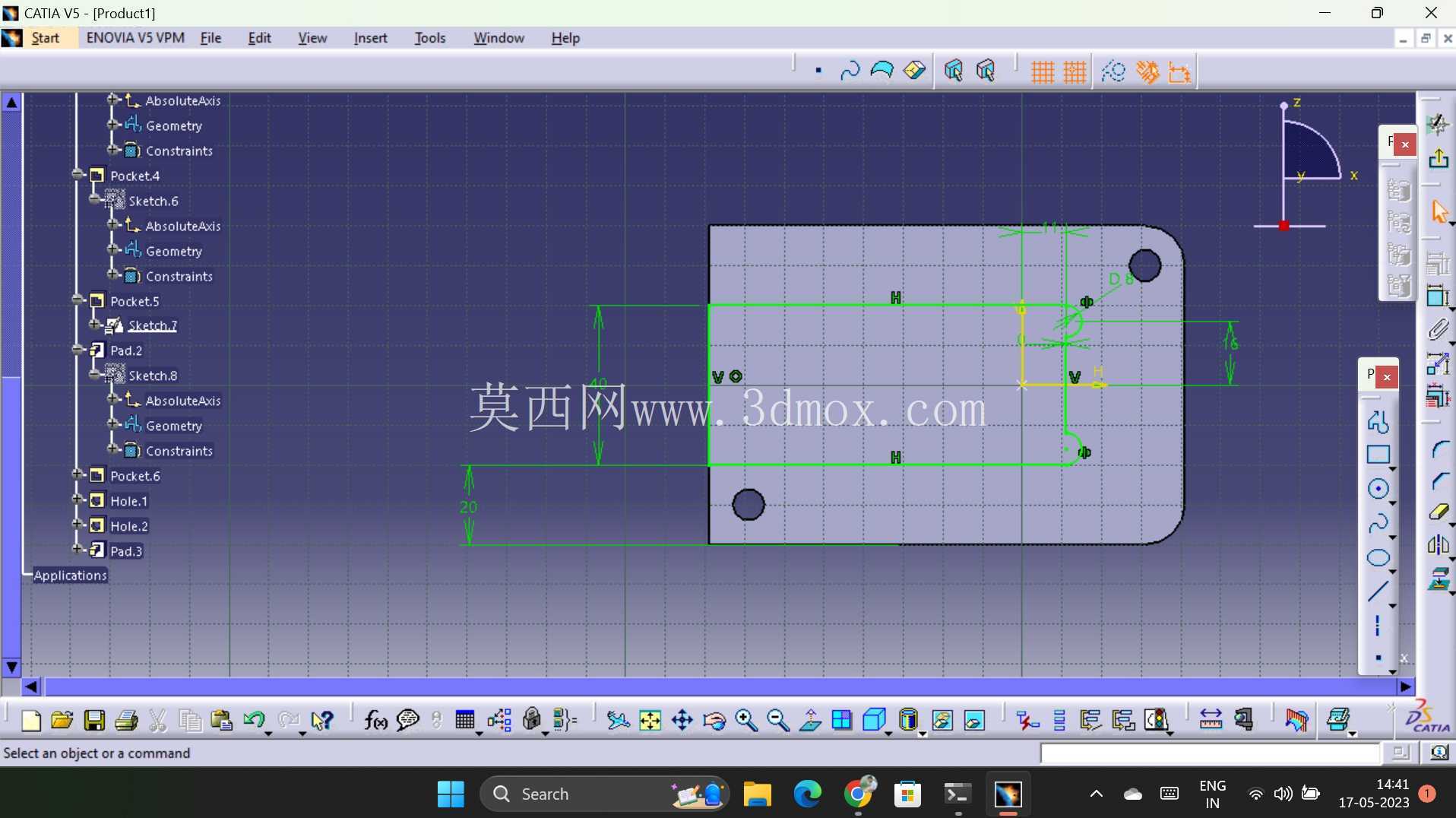Click the Pan arrows icon

[x=682, y=720]
